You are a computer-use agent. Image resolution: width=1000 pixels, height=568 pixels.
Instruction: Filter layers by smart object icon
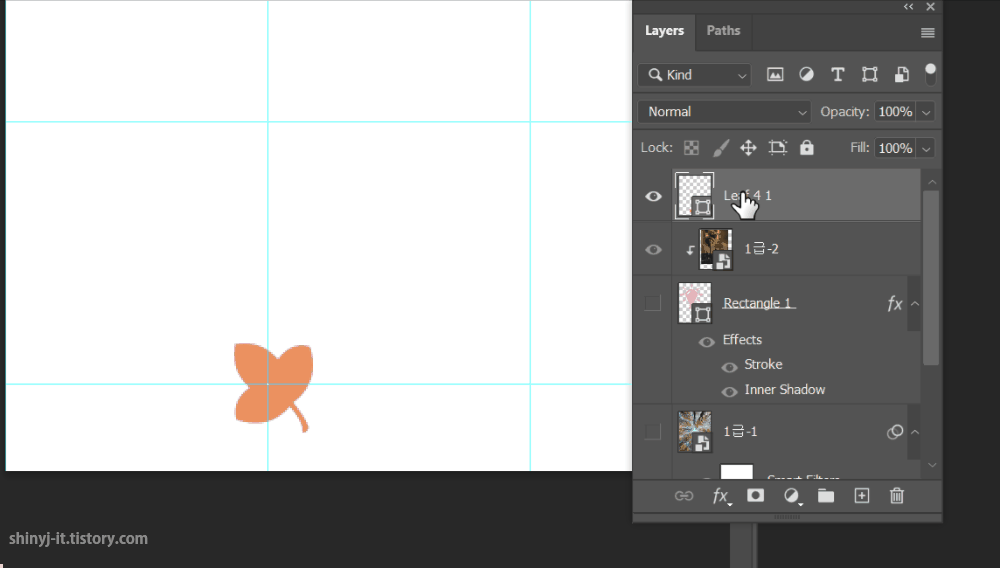[901, 75]
